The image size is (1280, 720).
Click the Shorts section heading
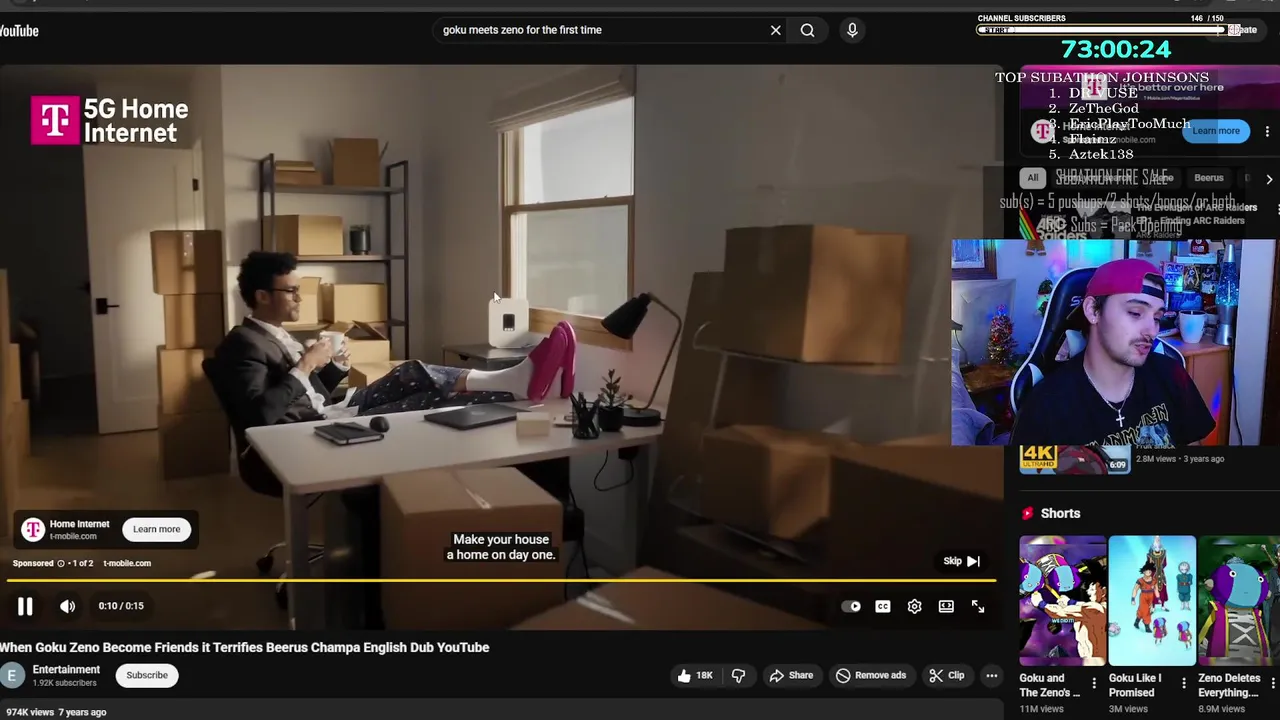[1060, 513]
